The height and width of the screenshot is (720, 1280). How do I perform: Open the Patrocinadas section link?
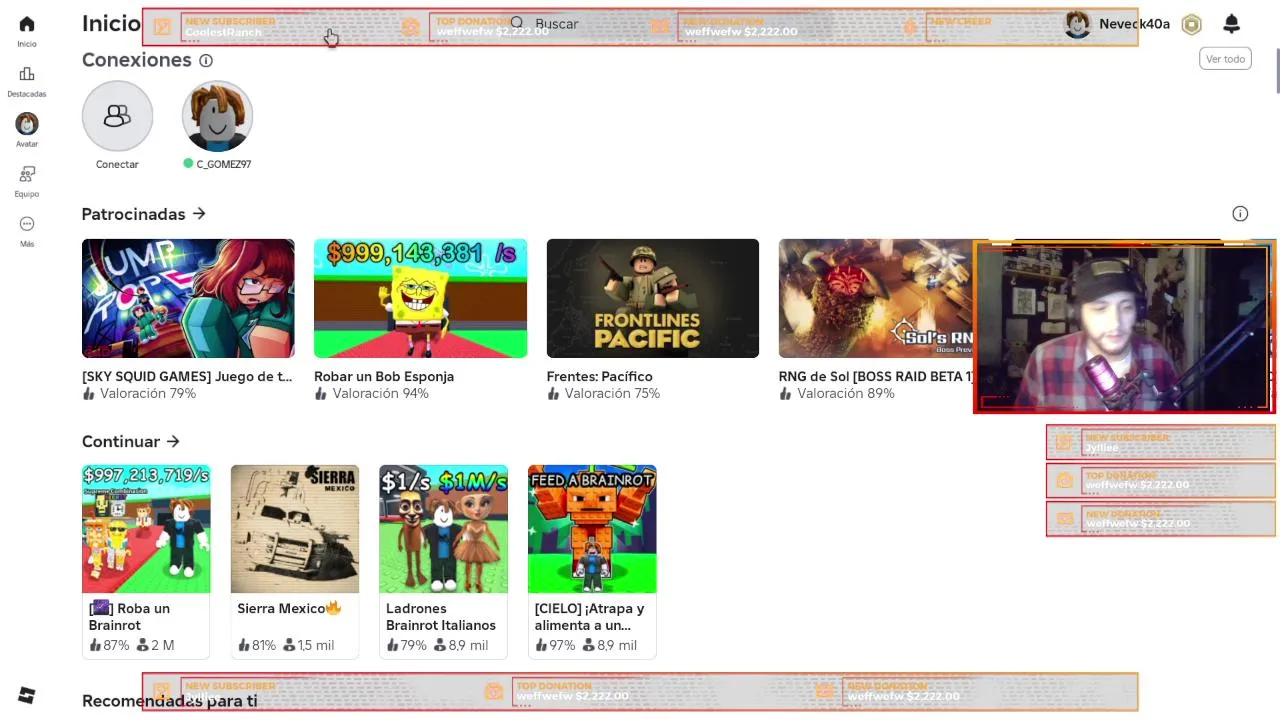(x=143, y=214)
